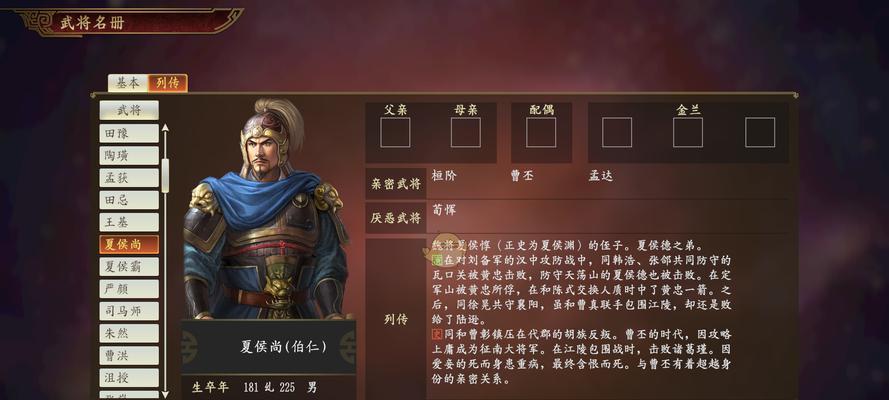The width and height of the screenshot is (889, 400).
Task: Click the green 演 icon in the biography
Action: click(x=437, y=260)
